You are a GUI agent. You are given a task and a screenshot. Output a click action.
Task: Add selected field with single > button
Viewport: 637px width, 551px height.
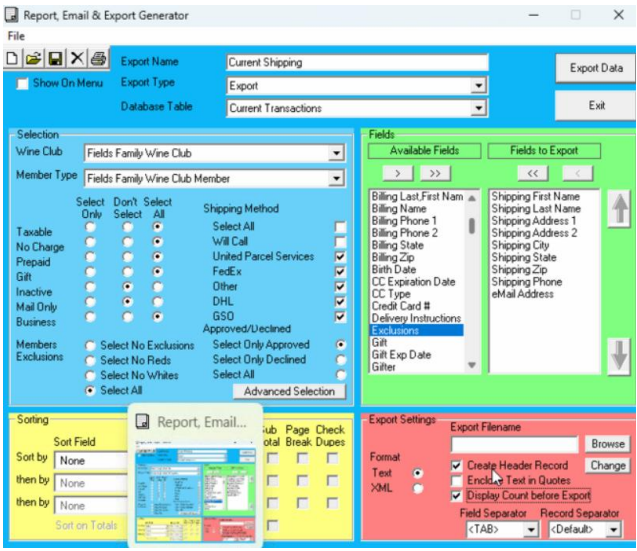point(397,174)
